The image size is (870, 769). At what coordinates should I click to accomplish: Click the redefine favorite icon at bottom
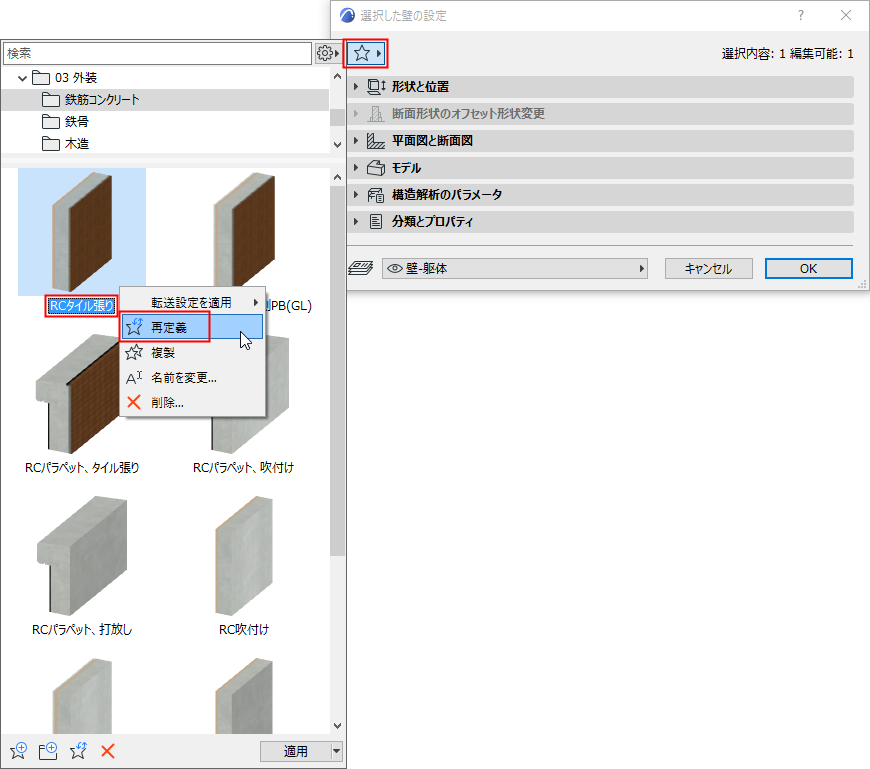pos(78,751)
